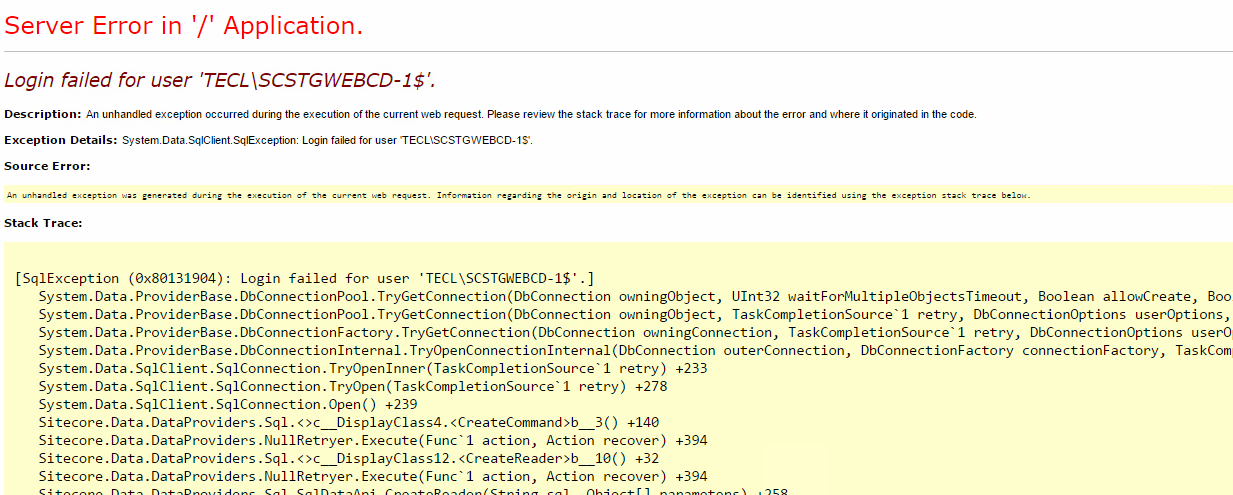The width and height of the screenshot is (1233, 495).
Task: Click the "An unhandled exception was generated" source error text
Action: click(518, 195)
